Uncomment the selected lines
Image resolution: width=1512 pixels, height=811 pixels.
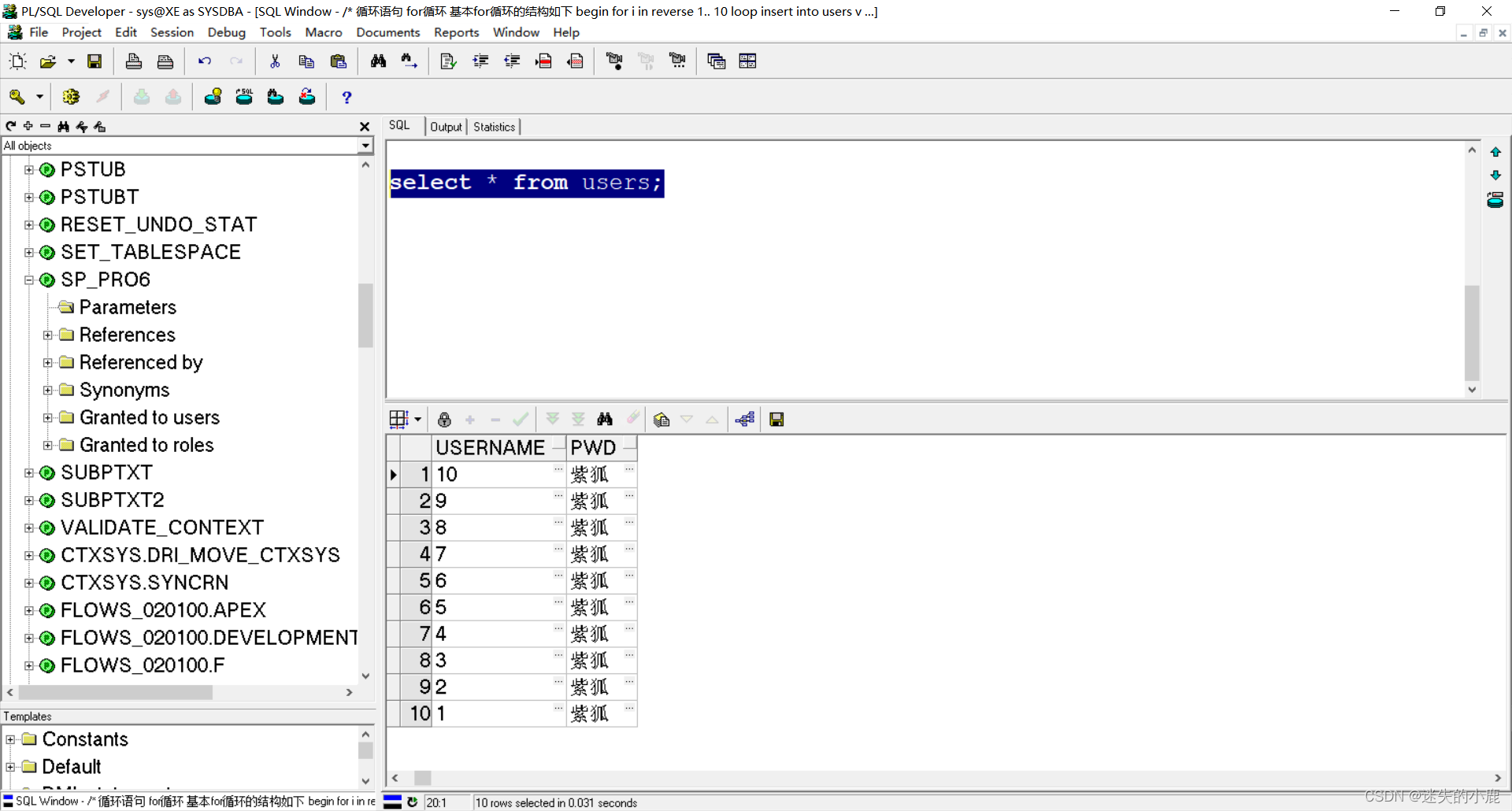pos(576,61)
